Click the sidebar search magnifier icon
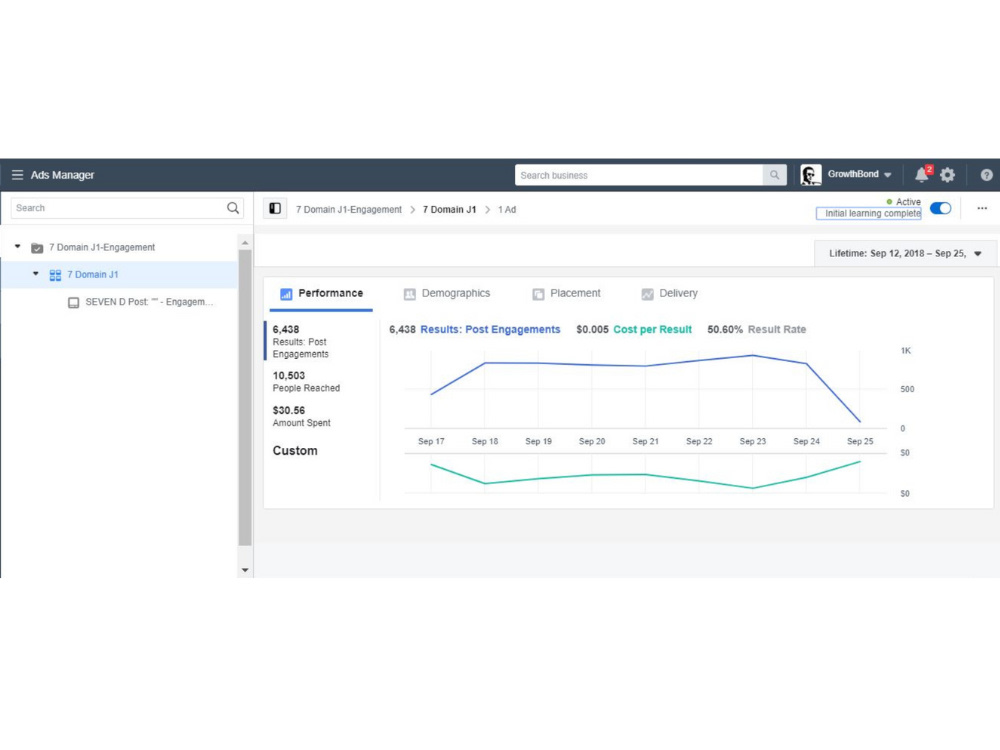 coord(233,208)
